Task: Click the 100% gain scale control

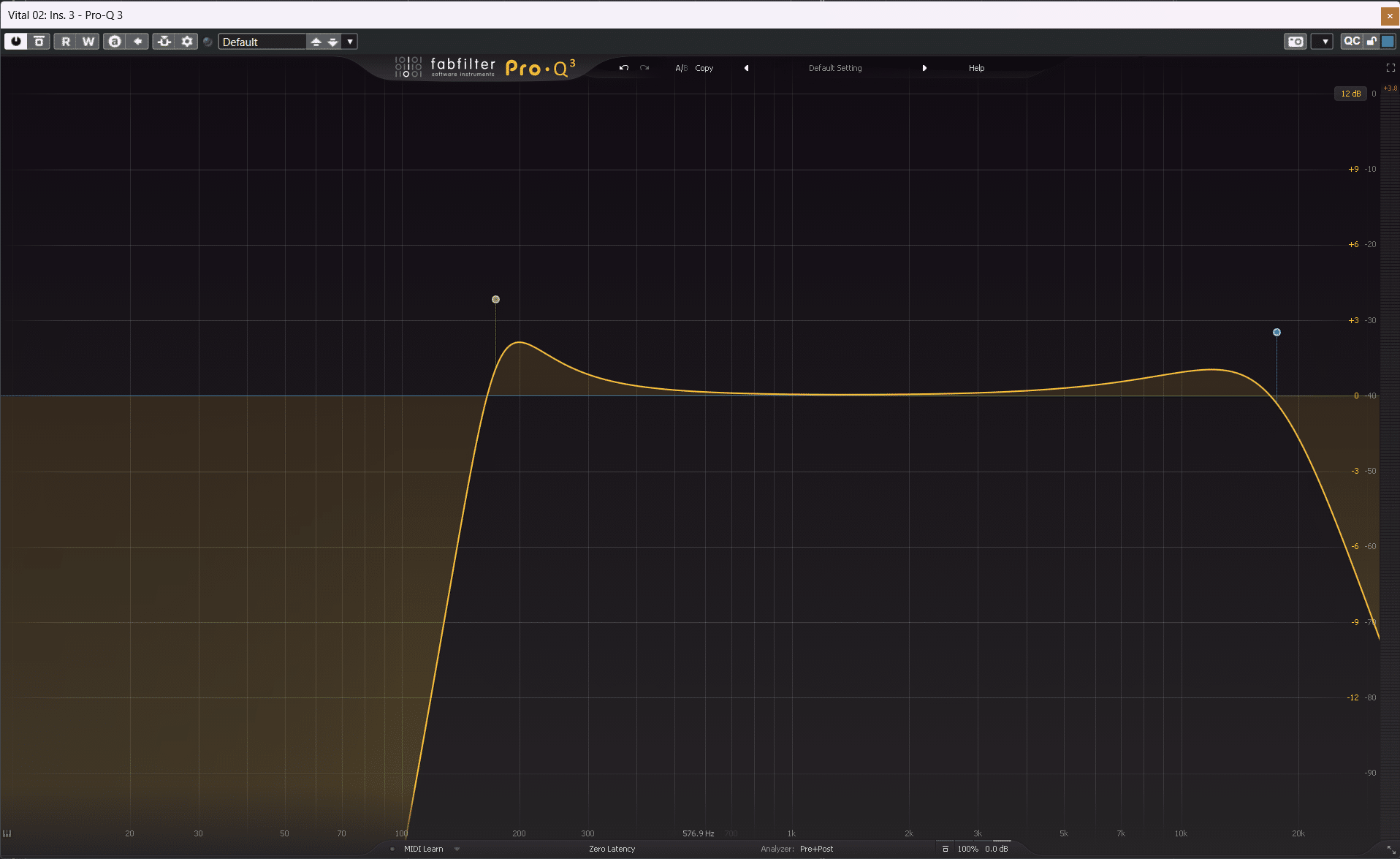Action: (967, 849)
